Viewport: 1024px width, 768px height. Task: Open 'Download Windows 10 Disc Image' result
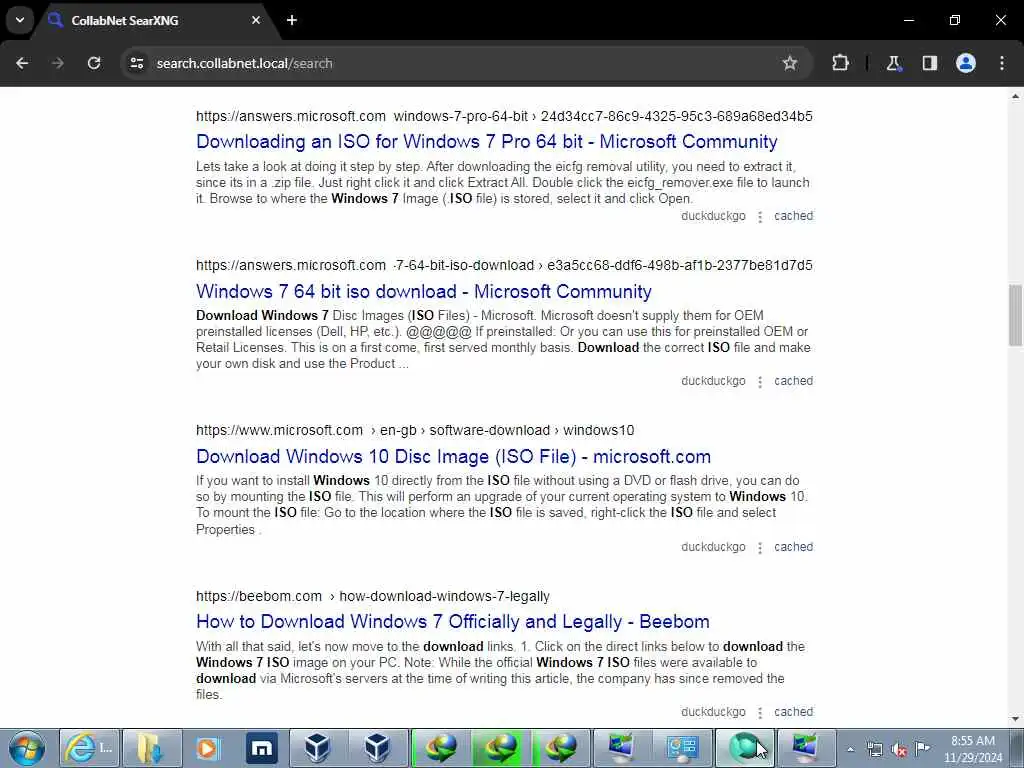click(x=453, y=456)
